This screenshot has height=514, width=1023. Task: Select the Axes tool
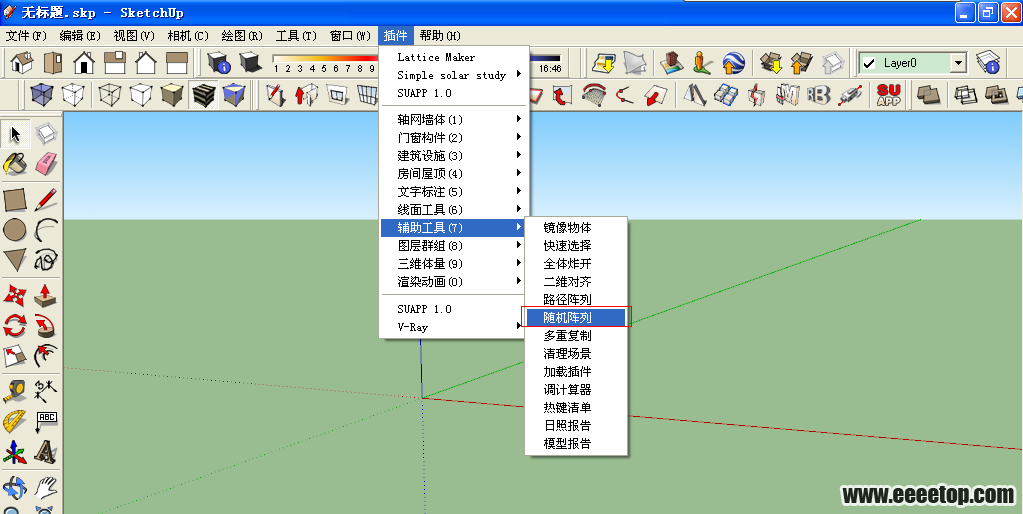[15, 451]
